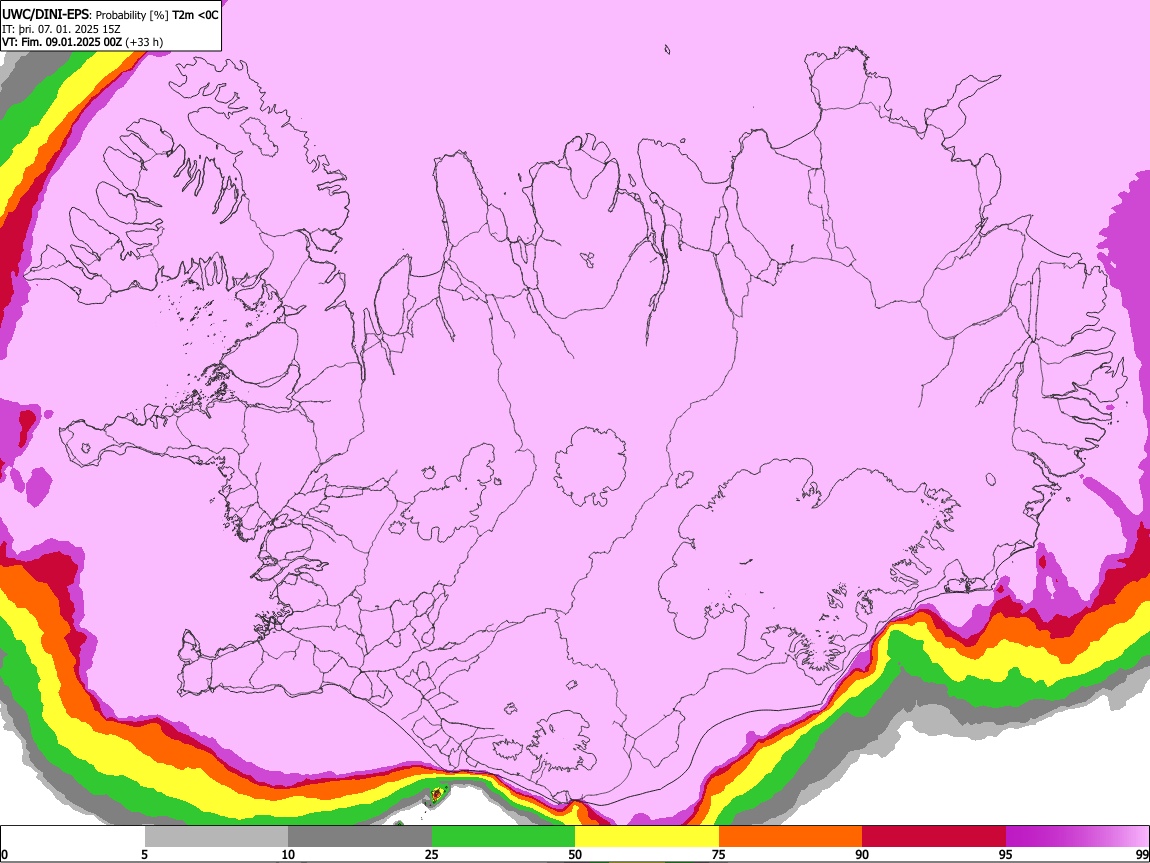Click the legend value label 25
Screen dimensions: 1150x863
(x=432, y=854)
